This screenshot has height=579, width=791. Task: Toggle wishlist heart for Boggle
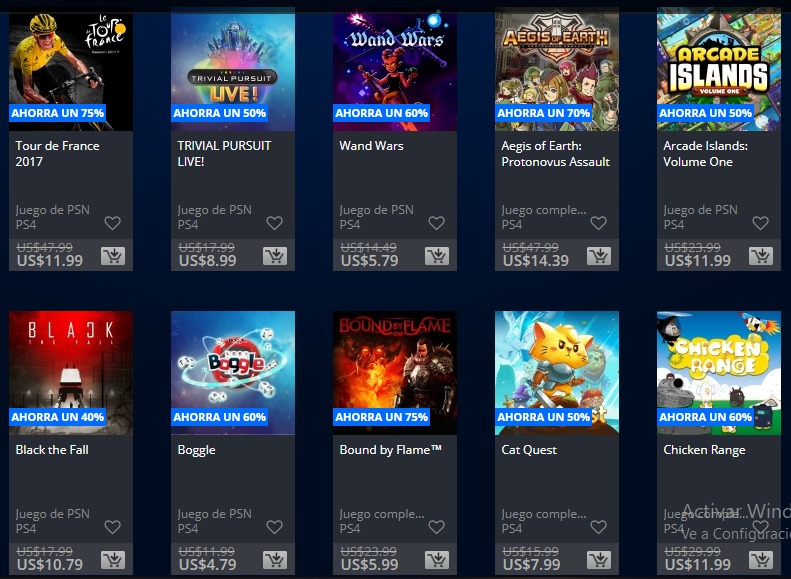(x=274, y=527)
